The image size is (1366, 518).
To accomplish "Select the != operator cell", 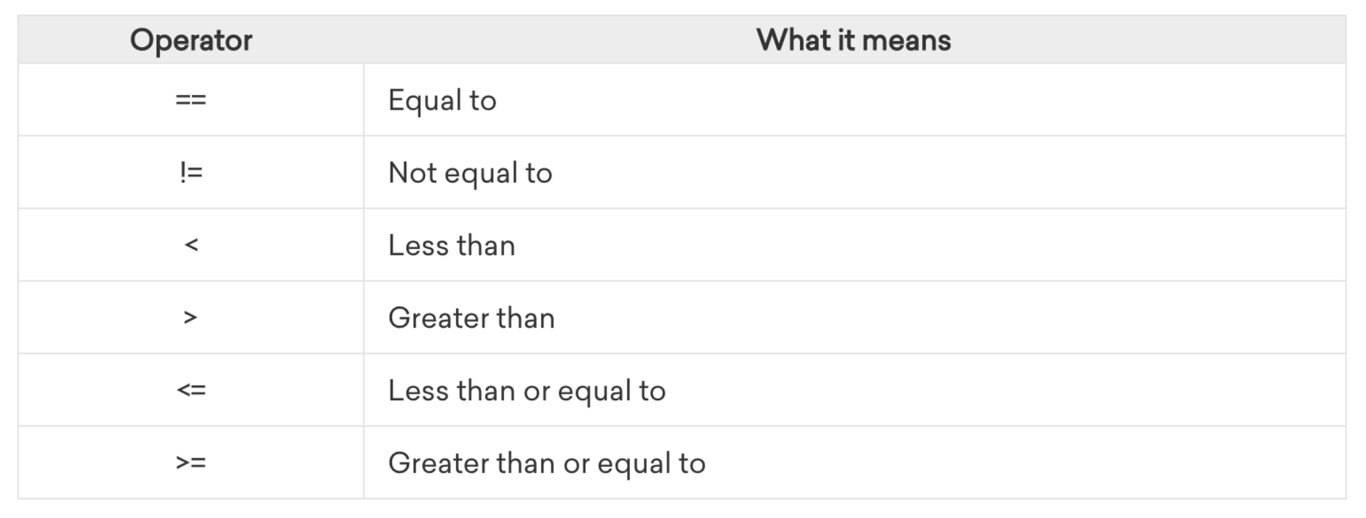I will coord(191,172).
